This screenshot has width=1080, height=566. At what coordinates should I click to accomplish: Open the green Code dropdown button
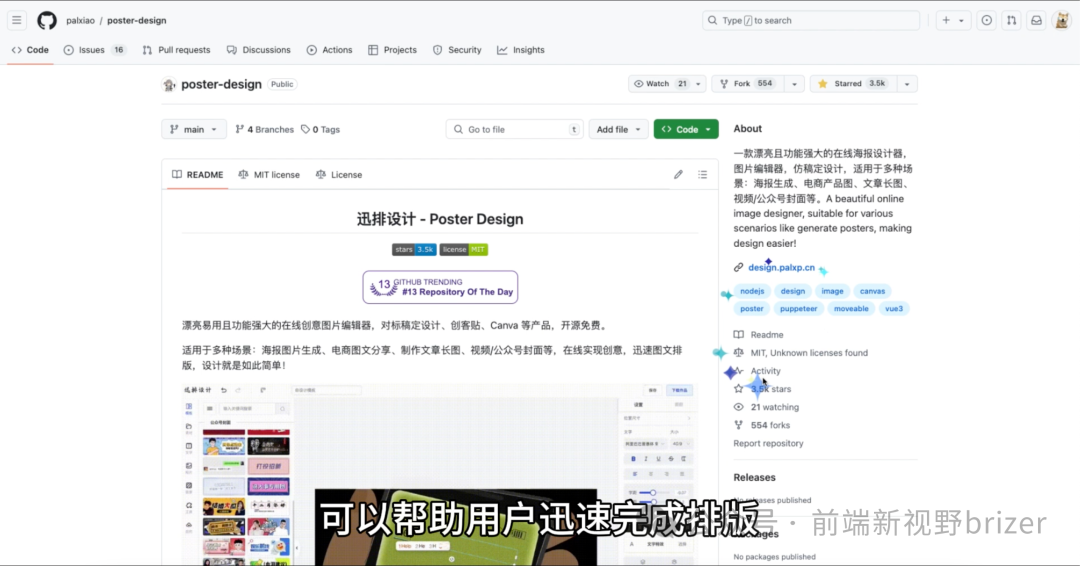tap(686, 129)
